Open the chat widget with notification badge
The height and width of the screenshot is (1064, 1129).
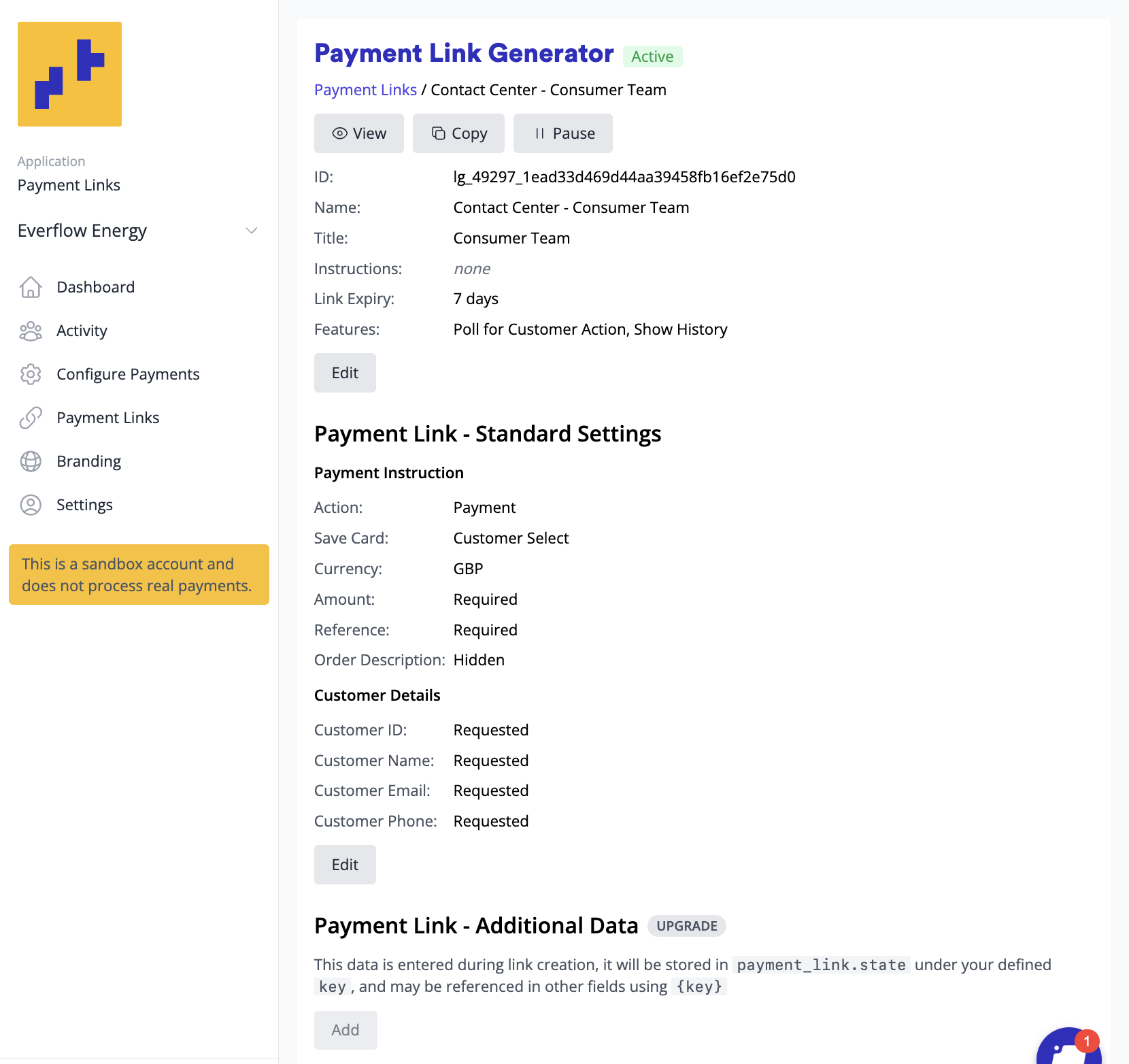[x=1068, y=1049]
